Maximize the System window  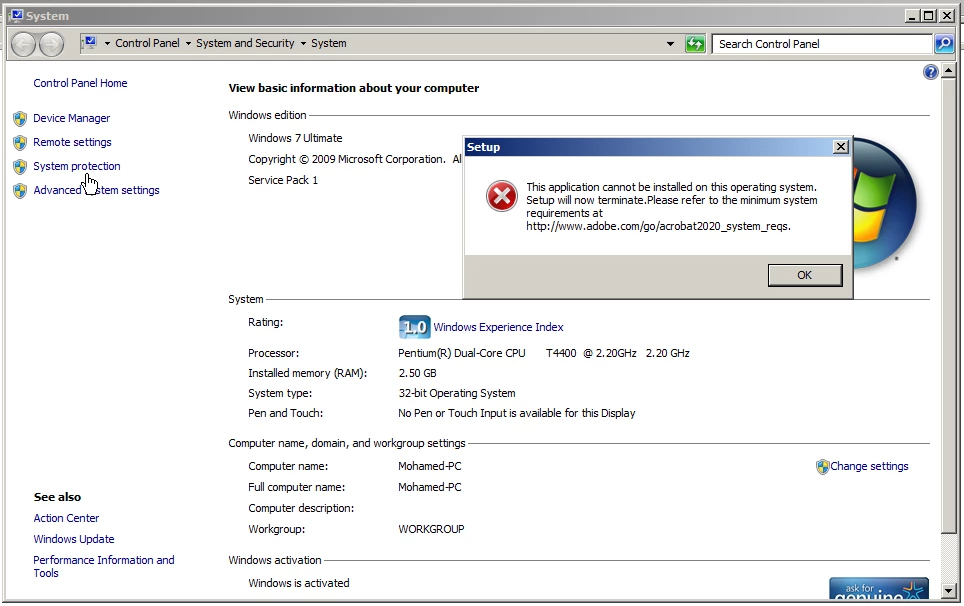tap(929, 16)
